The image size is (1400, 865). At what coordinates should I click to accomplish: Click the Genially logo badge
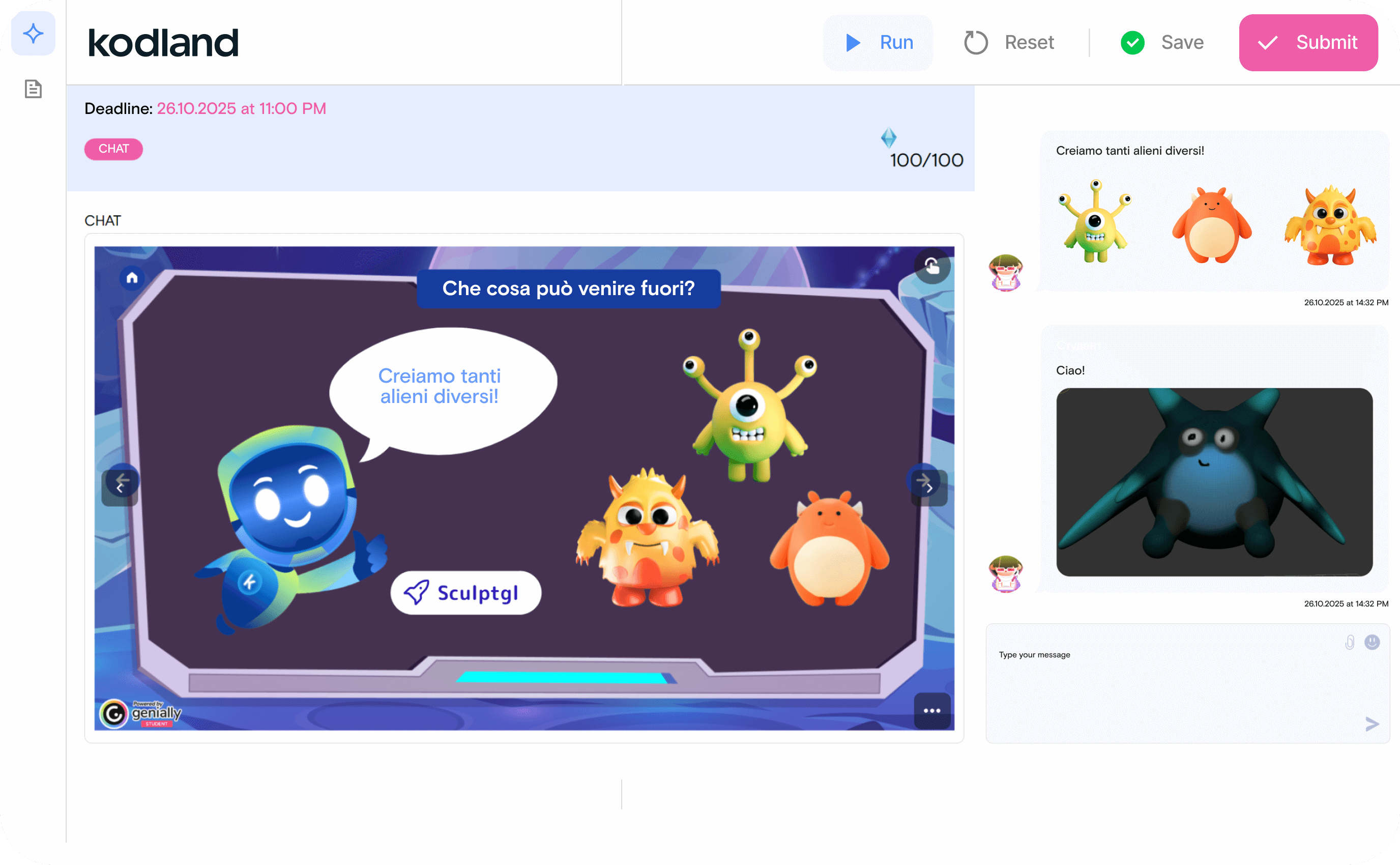pyautogui.click(x=141, y=713)
